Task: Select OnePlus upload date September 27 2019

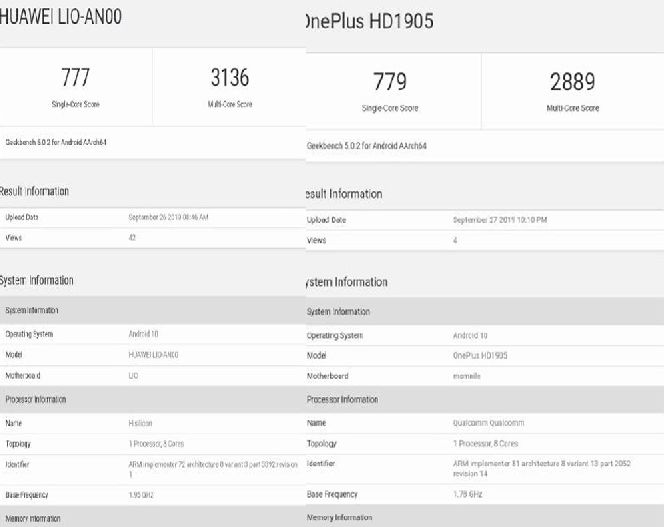Action: tap(500, 220)
